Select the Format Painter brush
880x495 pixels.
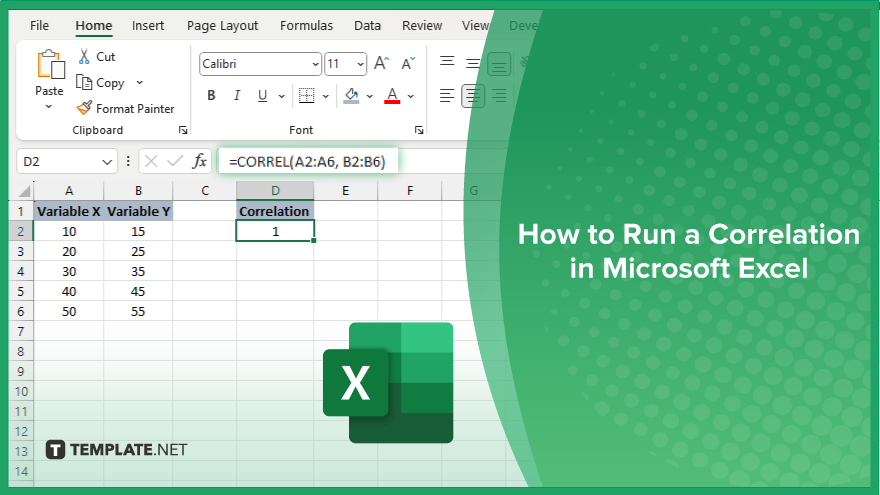click(84, 108)
